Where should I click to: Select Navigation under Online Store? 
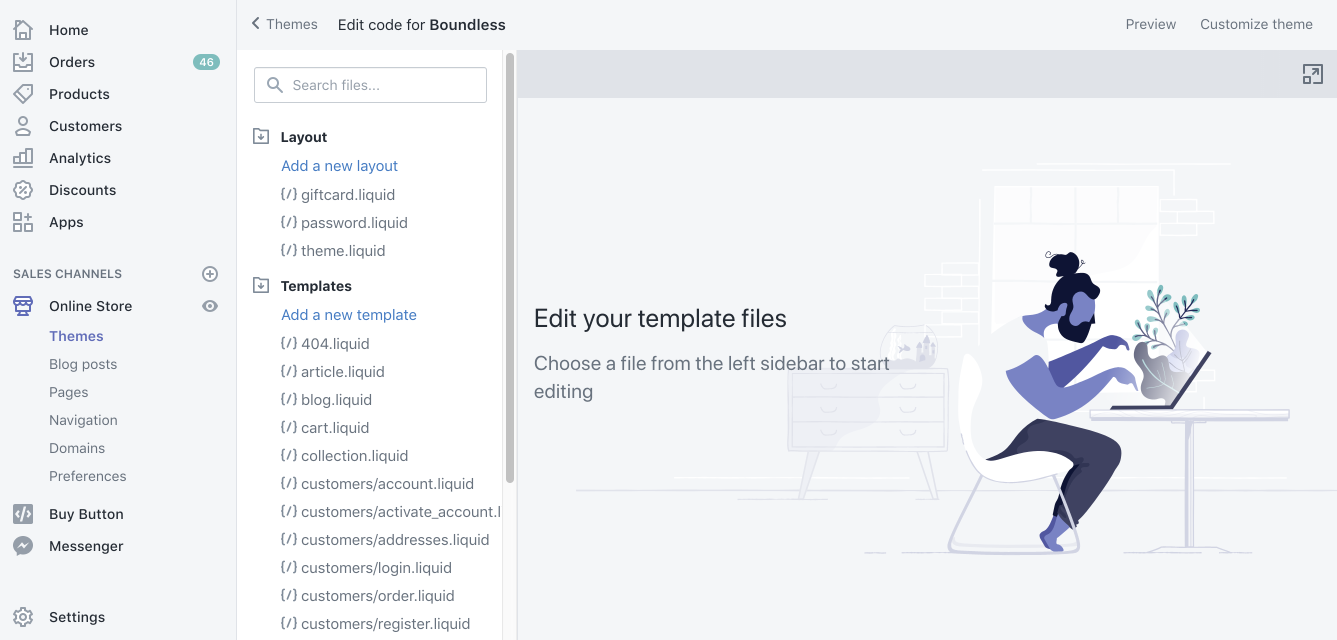(x=83, y=420)
